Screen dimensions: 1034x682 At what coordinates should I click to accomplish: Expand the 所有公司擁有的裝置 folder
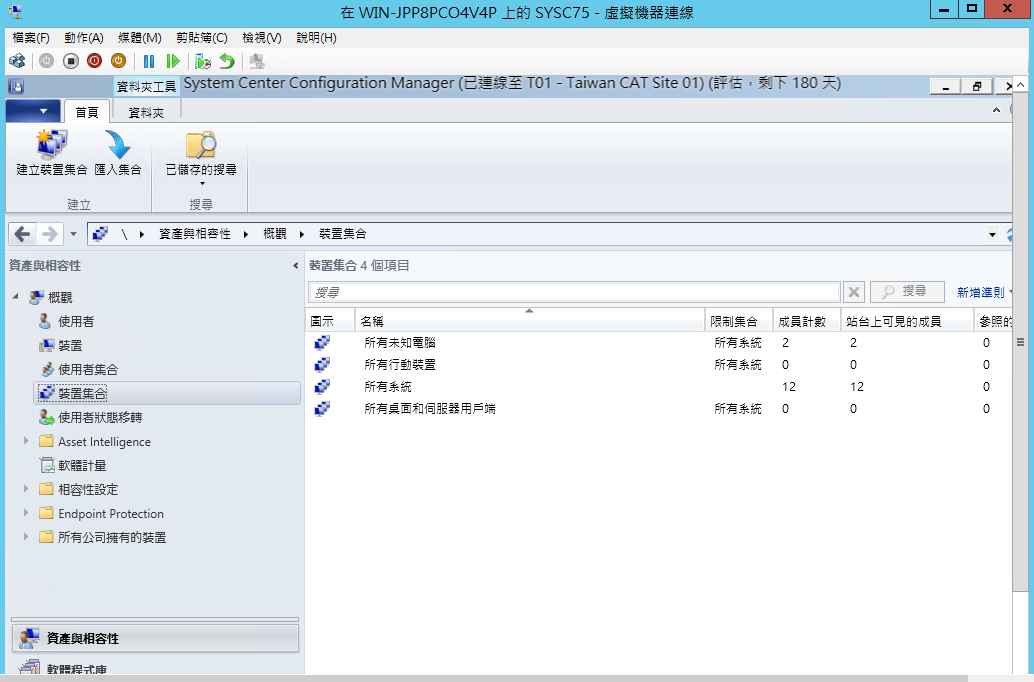coord(26,536)
